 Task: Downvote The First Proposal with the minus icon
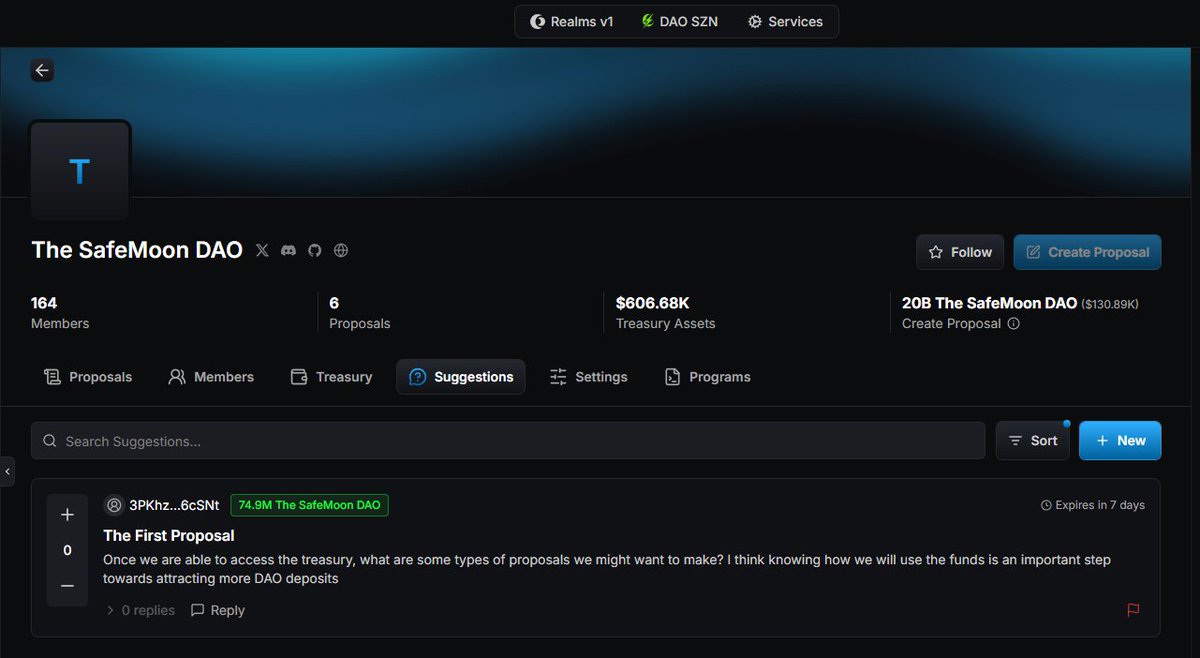pyautogui.click(x=67, y=586)
